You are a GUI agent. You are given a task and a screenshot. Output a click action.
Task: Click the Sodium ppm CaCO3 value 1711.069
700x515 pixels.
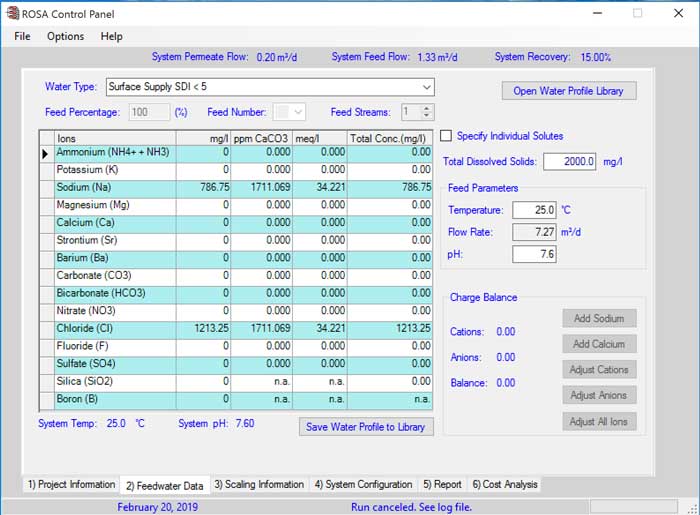[261, 187]
